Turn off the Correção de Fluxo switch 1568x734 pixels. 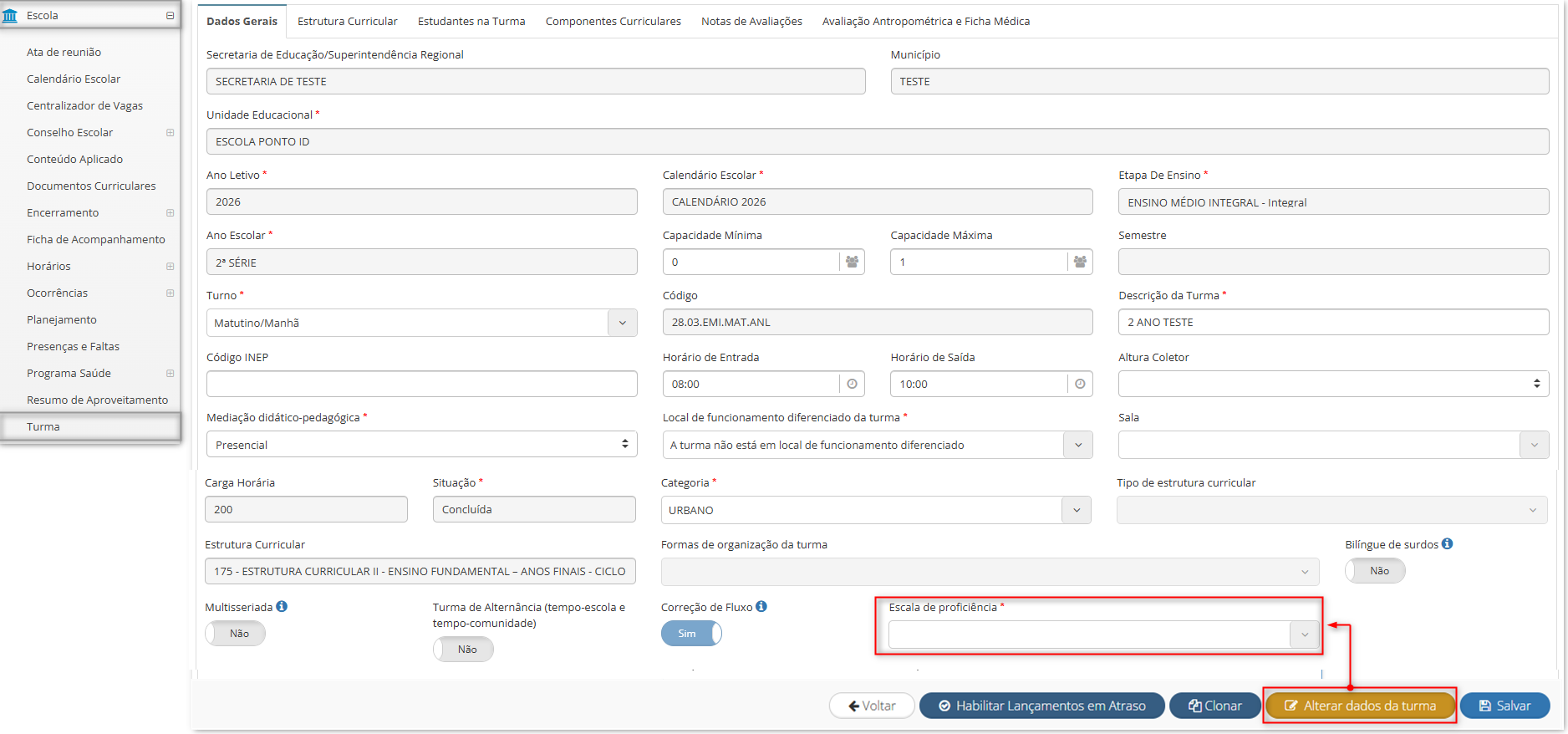coord(691,634)
